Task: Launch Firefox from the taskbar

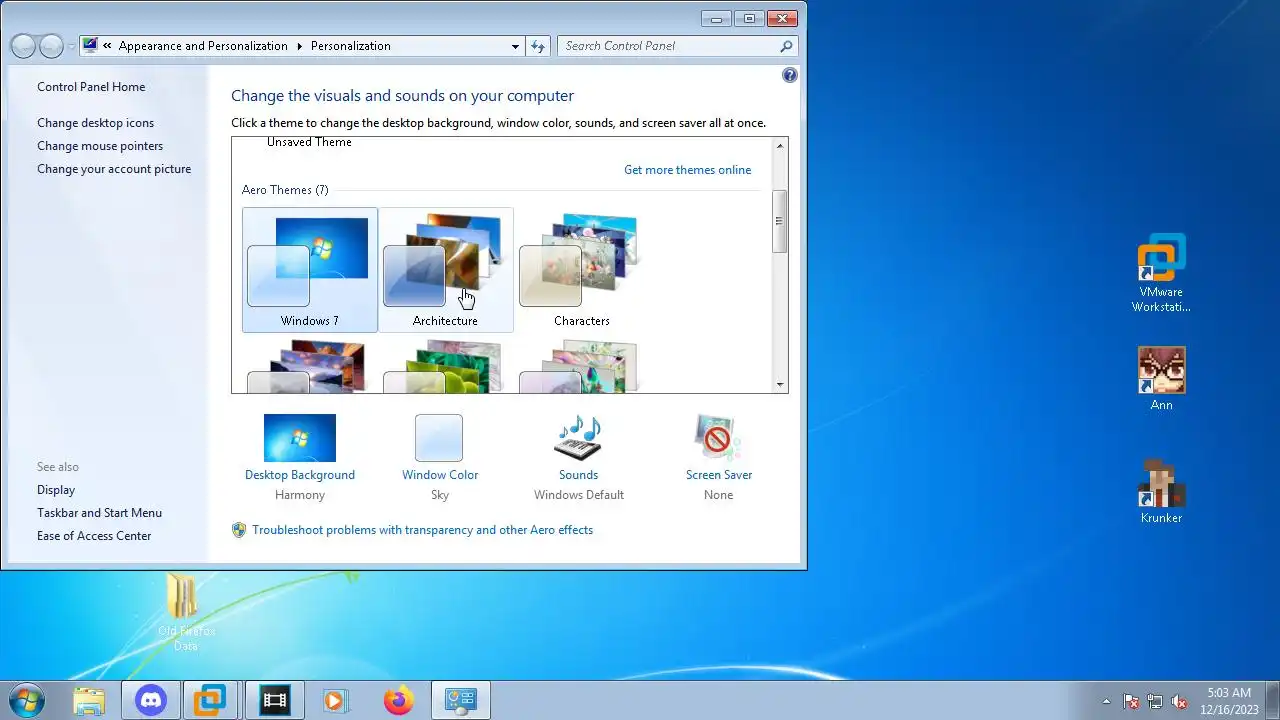Action: click(x=398, y=700)
